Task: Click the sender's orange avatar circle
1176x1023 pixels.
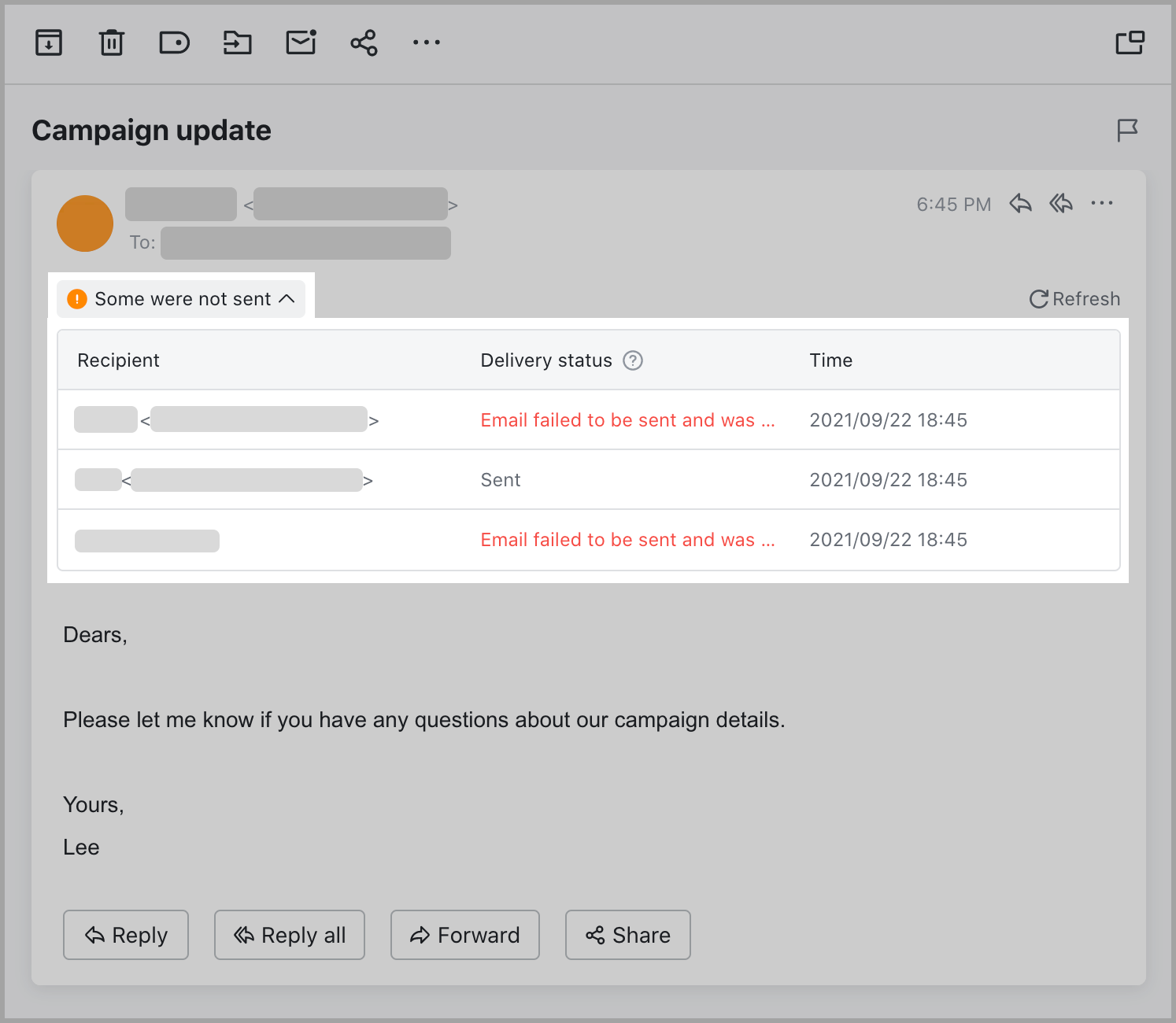Action: point(84,223)
